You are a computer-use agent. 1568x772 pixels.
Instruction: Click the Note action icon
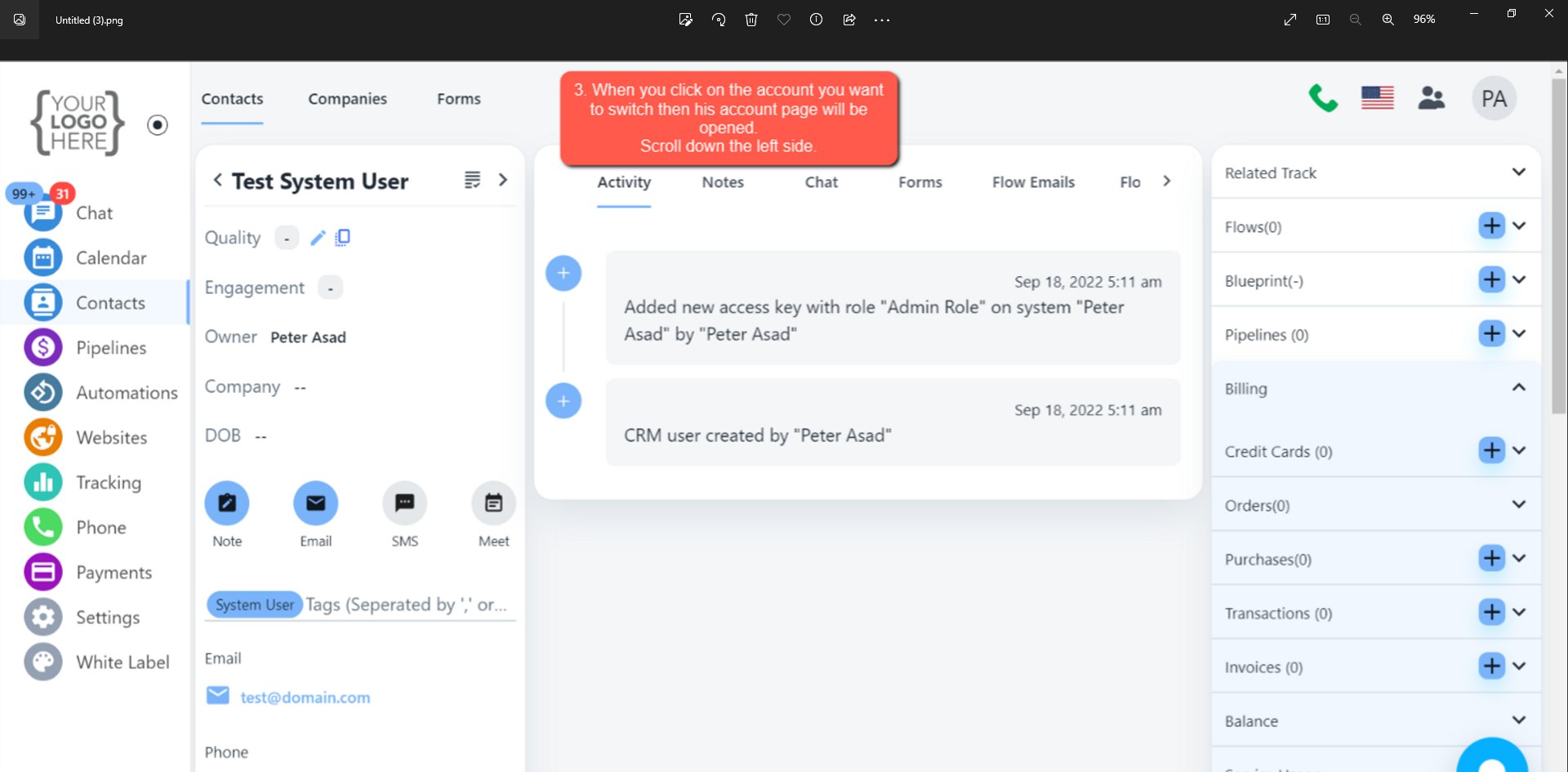coord(227,503)
